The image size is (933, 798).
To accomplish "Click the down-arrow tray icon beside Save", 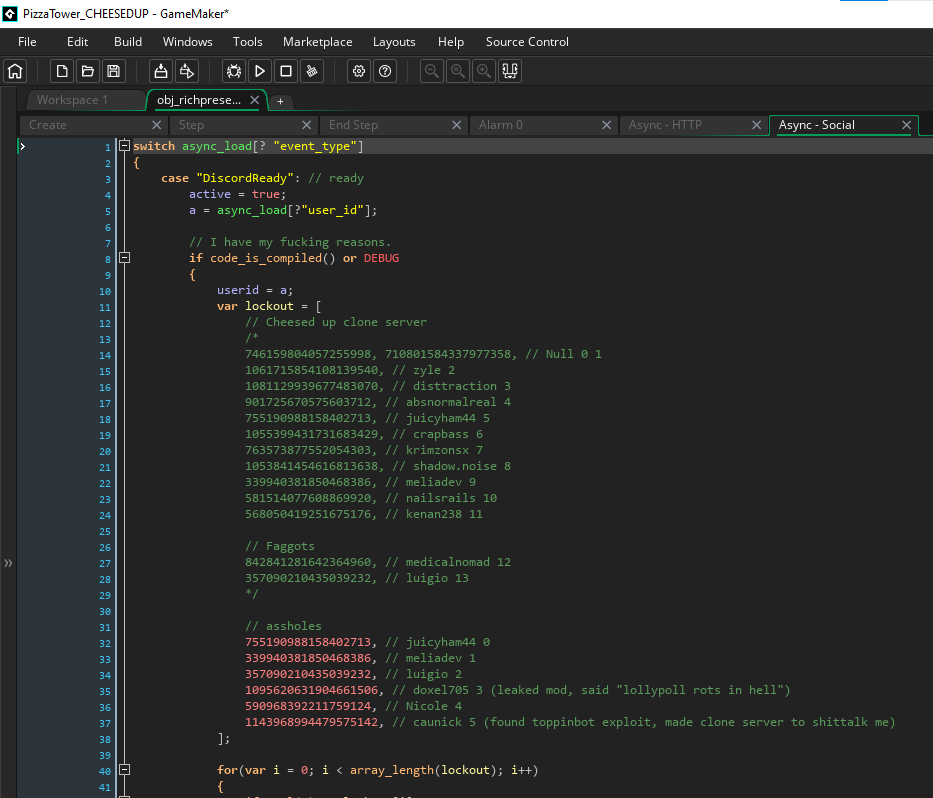I will (161, 71).
